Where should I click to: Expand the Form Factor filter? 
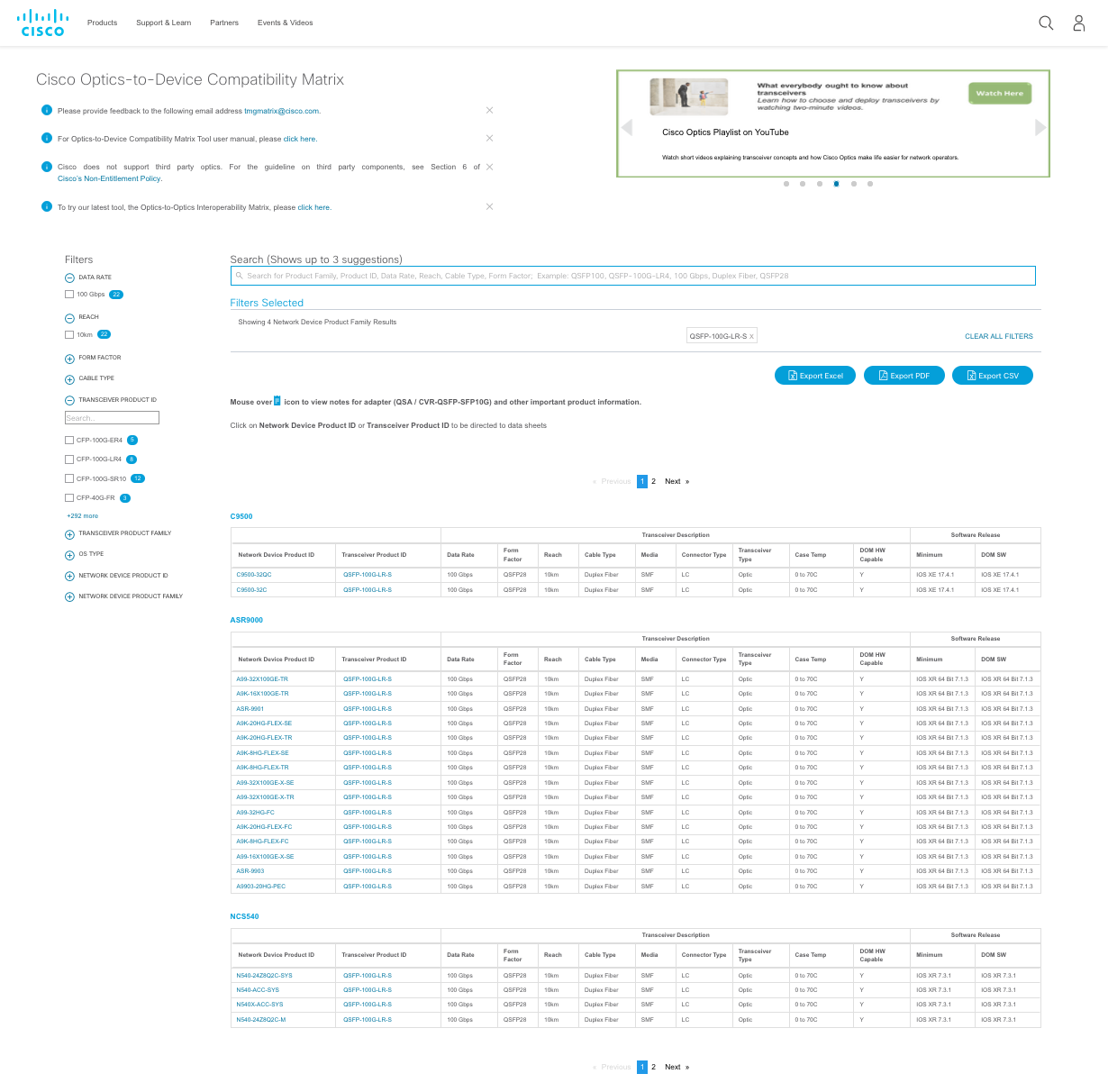(x=69, y=359)
